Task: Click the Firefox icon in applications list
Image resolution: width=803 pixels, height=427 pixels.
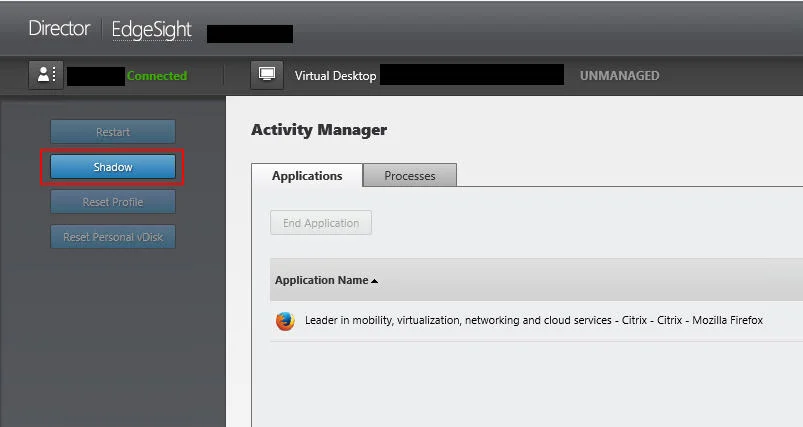Action: pos(285,321)
